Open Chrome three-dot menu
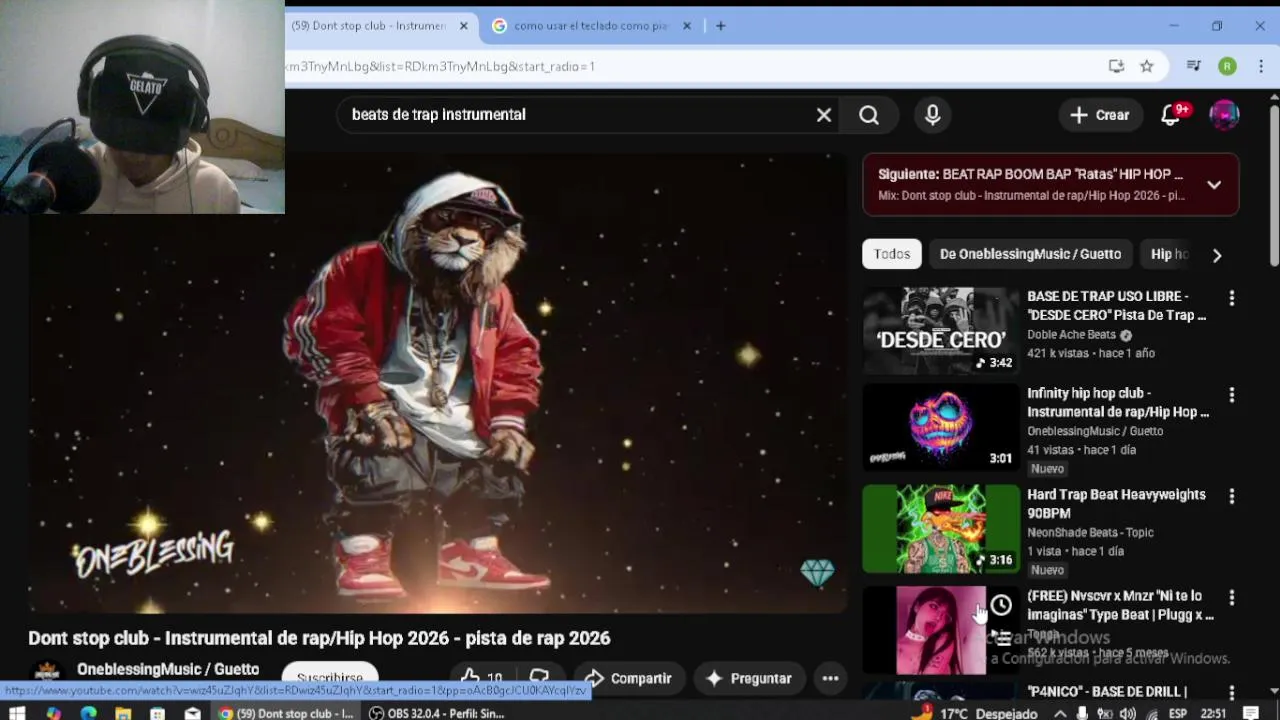1280x720 pixels. click(x=1260, y=66)
